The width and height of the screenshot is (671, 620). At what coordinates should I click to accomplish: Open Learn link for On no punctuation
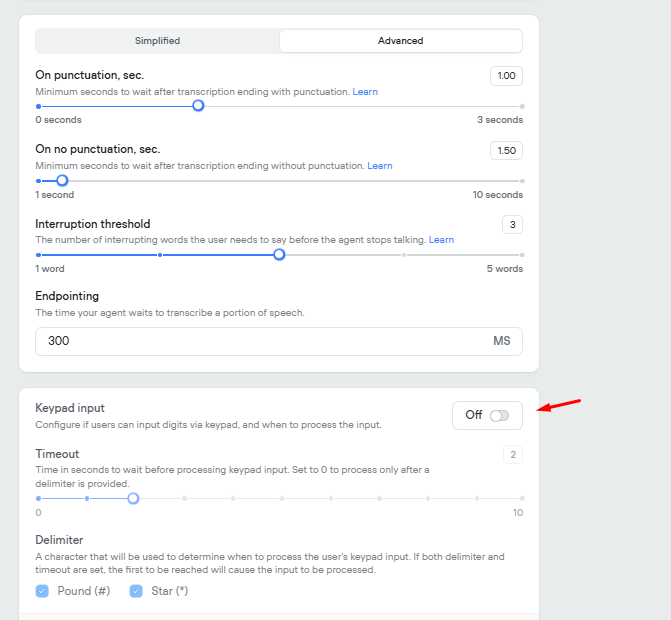(380, 166)
